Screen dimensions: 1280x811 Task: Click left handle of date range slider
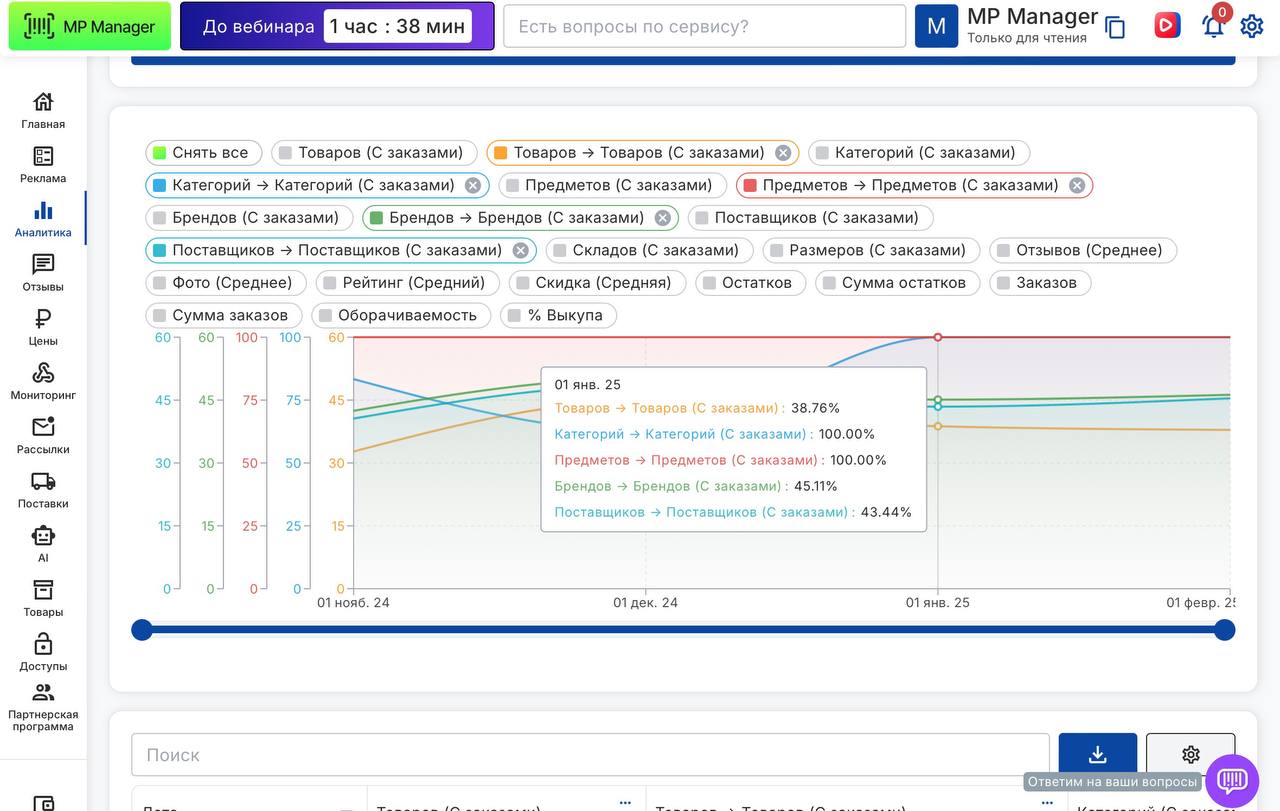142,630
